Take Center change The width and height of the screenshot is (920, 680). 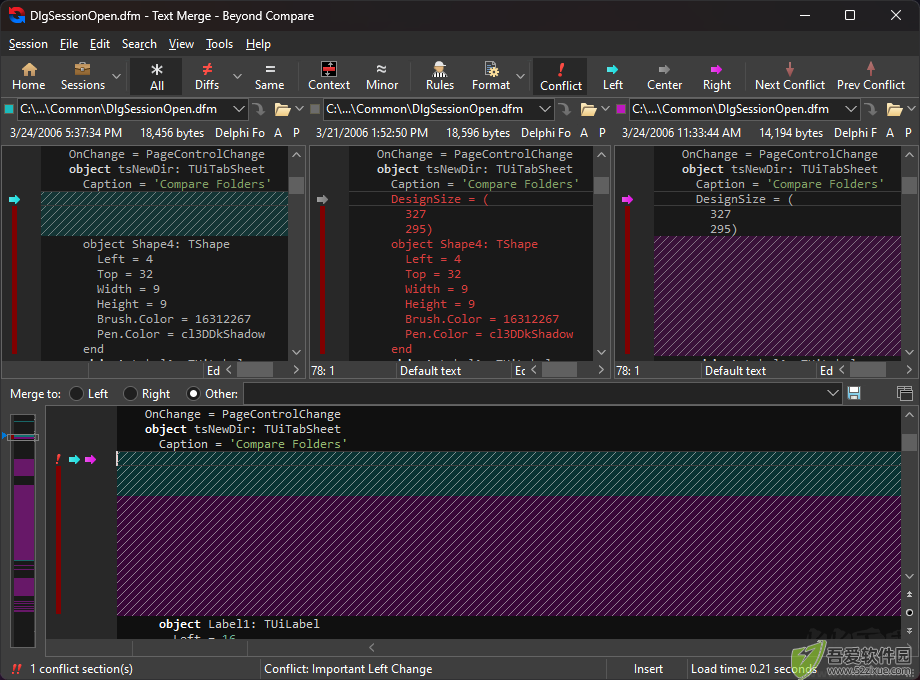tap(664, 76)
